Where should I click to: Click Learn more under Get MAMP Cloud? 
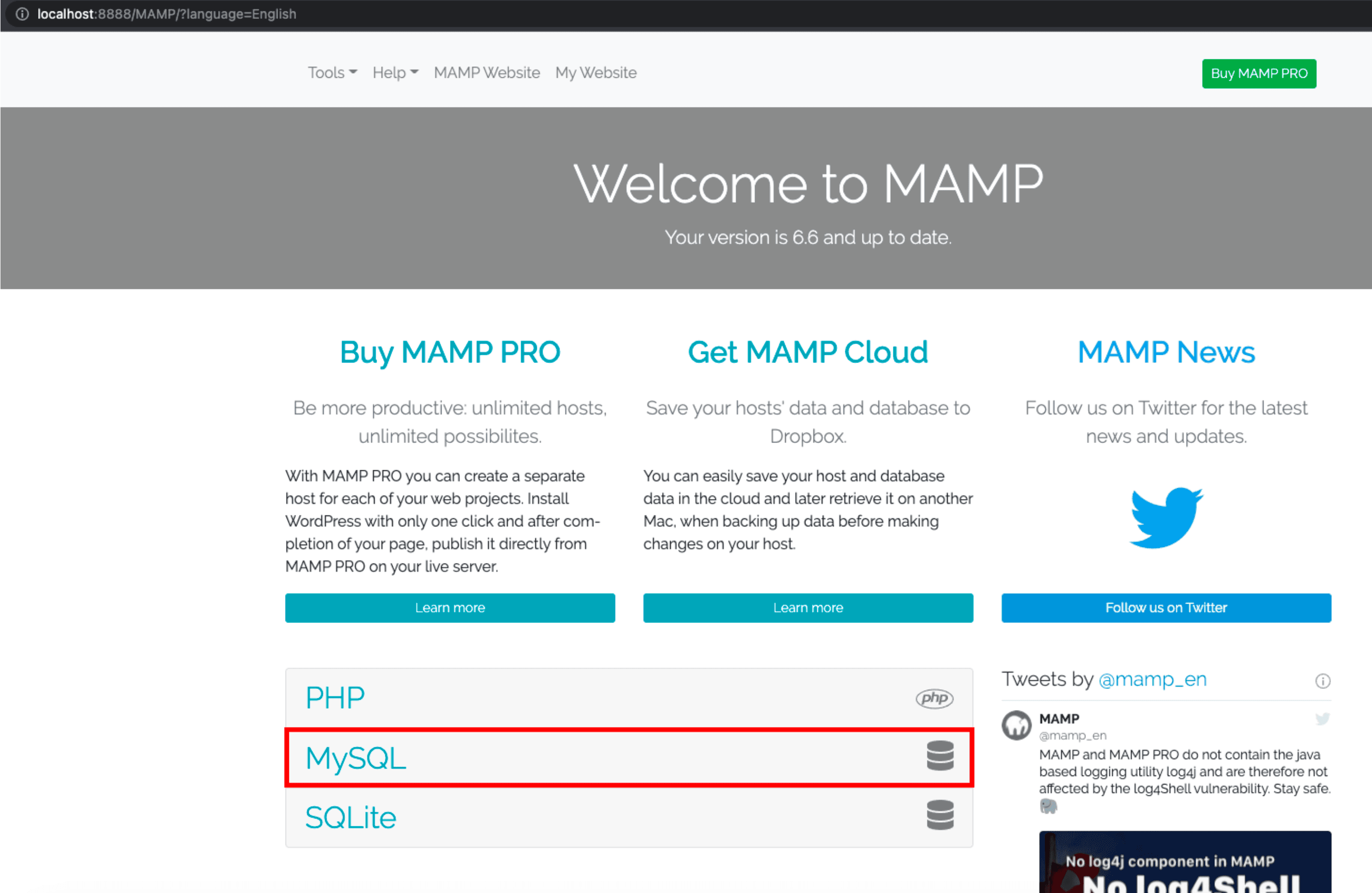807,608
